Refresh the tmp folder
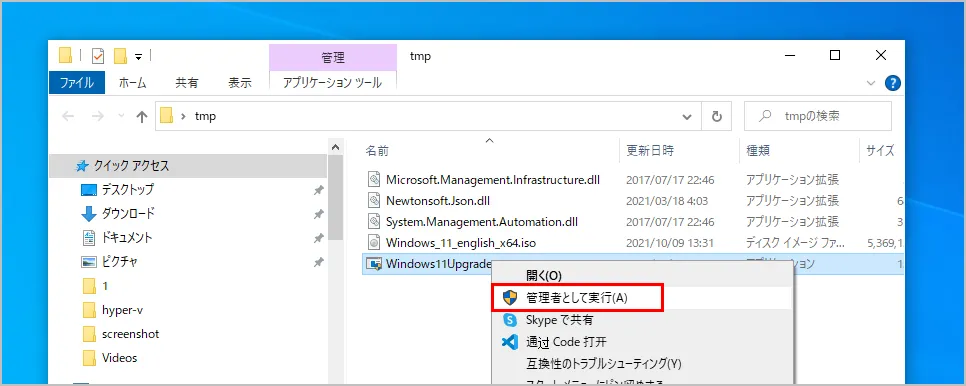The image size is (966, 386). point(716,116)
